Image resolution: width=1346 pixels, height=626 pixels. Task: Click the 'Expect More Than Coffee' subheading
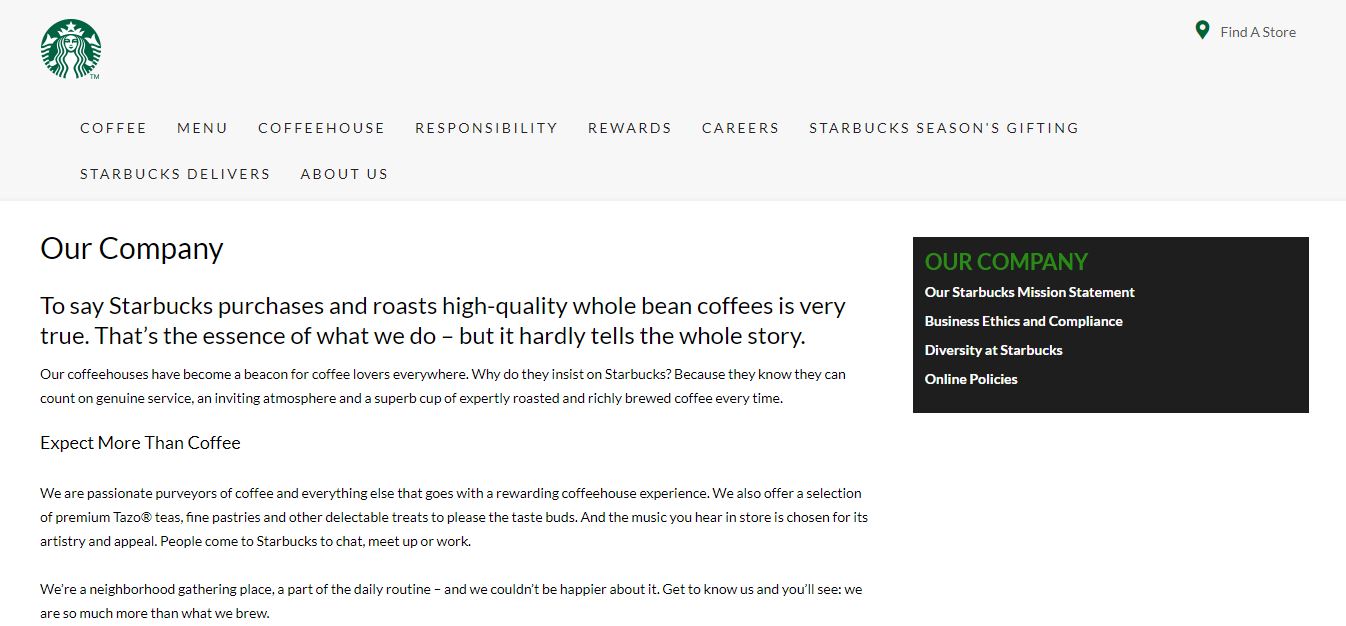140,443
